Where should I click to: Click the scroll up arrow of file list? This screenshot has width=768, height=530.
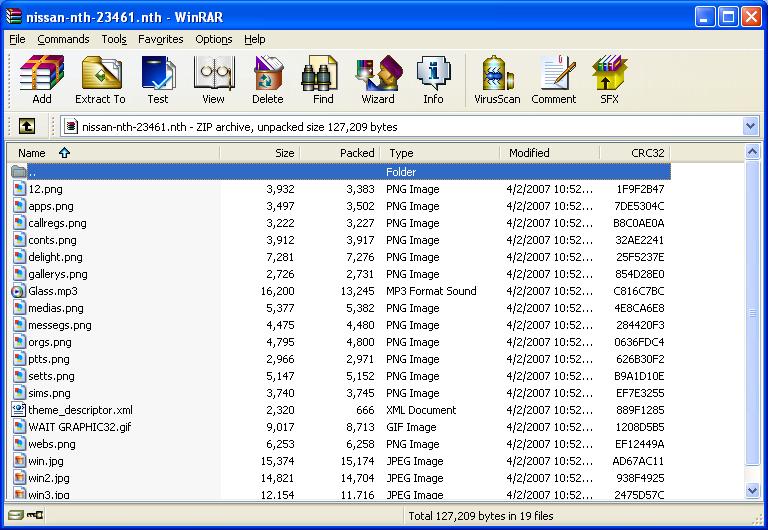point(752,152)
